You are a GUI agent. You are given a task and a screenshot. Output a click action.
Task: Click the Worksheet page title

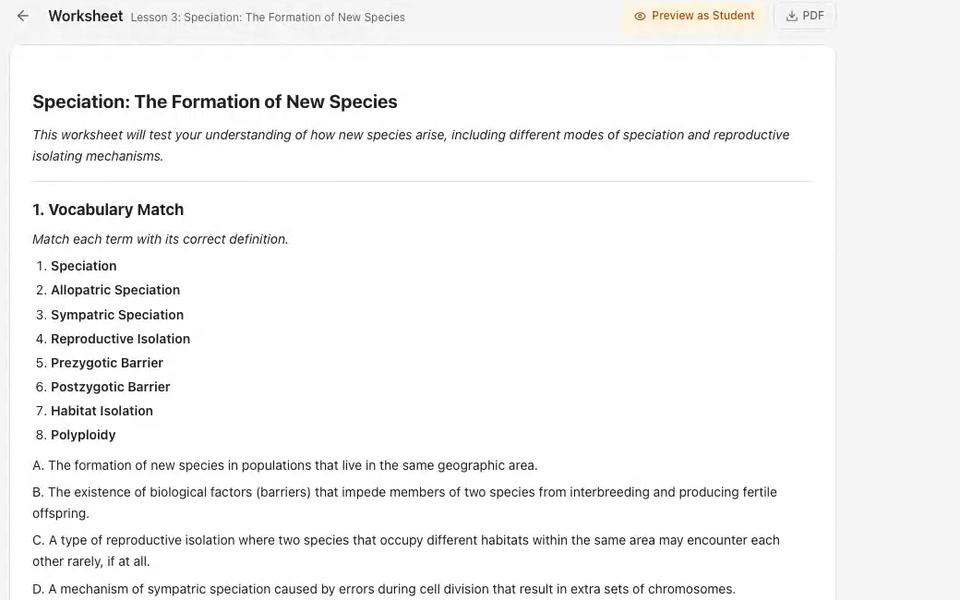[x=86, y=16]
